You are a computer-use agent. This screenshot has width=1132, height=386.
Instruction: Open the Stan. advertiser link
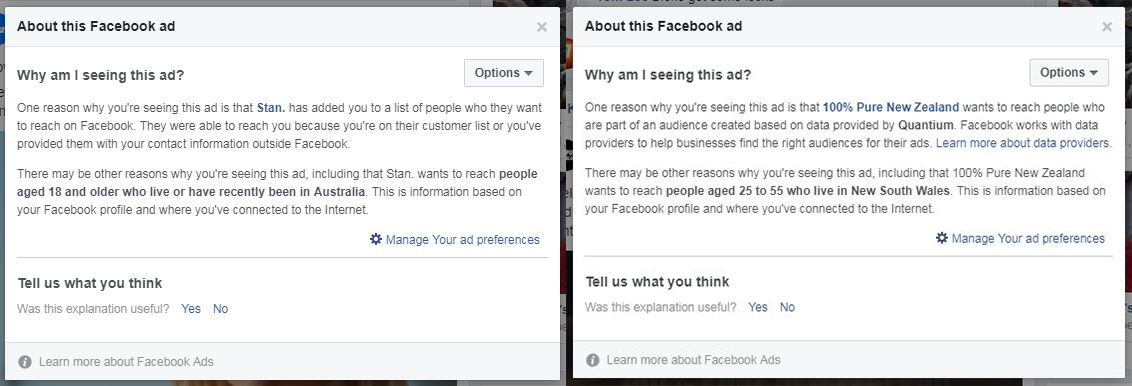[271, 108]
